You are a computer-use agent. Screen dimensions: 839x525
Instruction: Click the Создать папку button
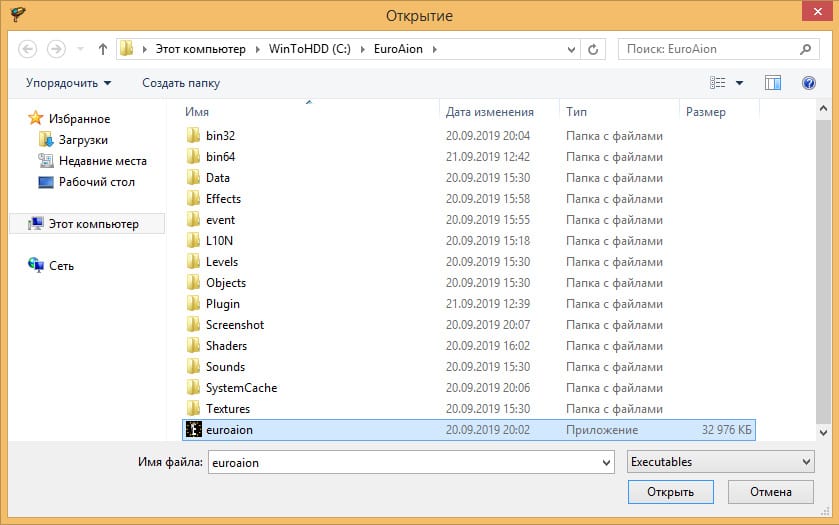(x=181, y=83)
